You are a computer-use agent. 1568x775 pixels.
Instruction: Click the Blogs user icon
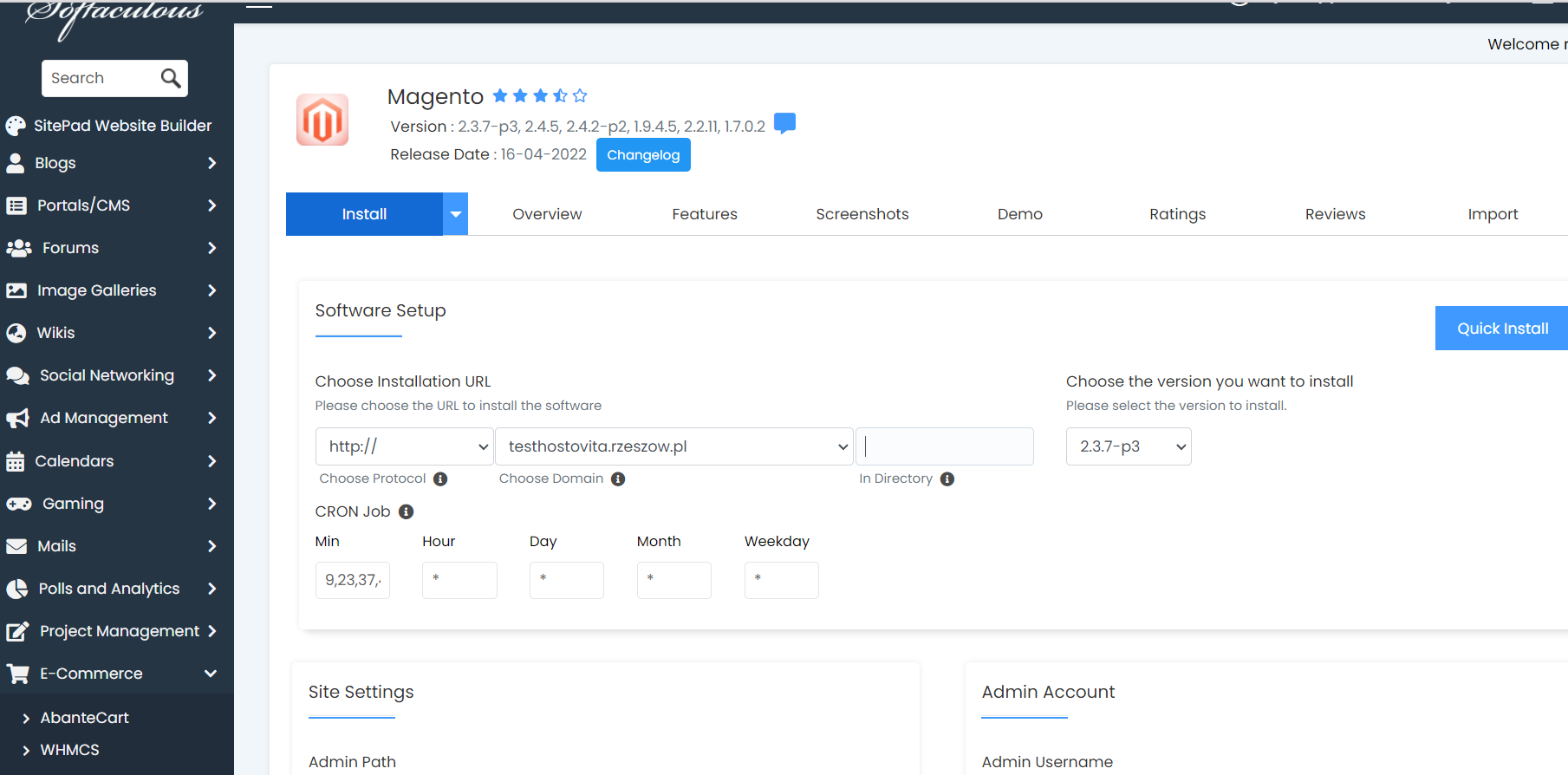pyautogui.click(x=16, y=163)
